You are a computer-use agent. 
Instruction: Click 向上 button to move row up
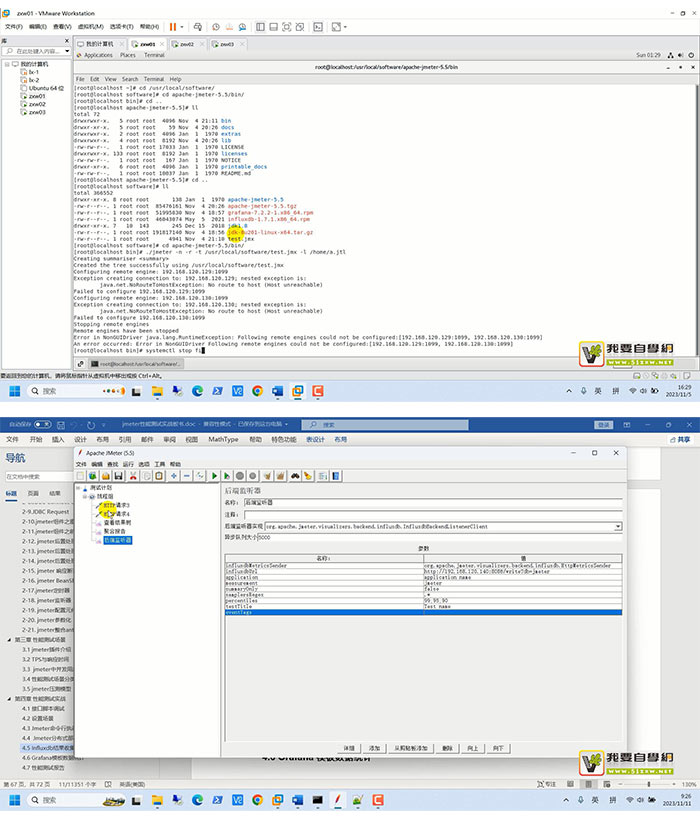tap(473, 748)
